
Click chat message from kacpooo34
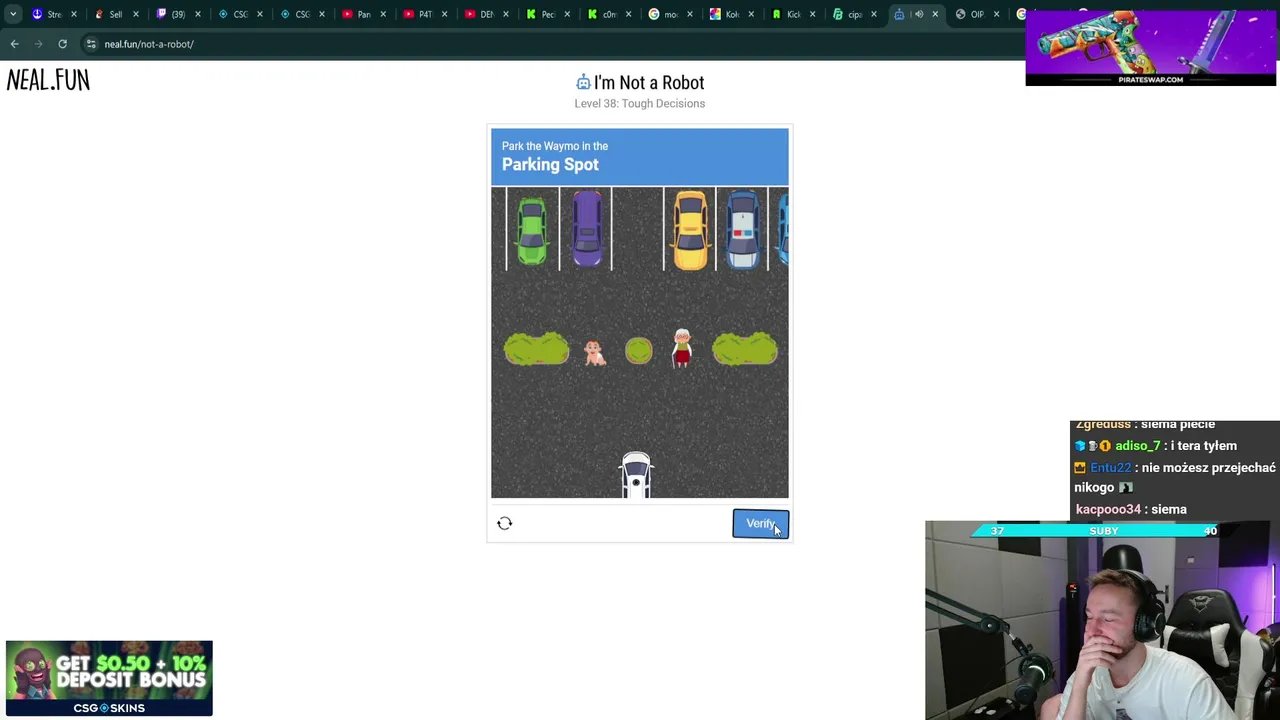[1131, 509]
